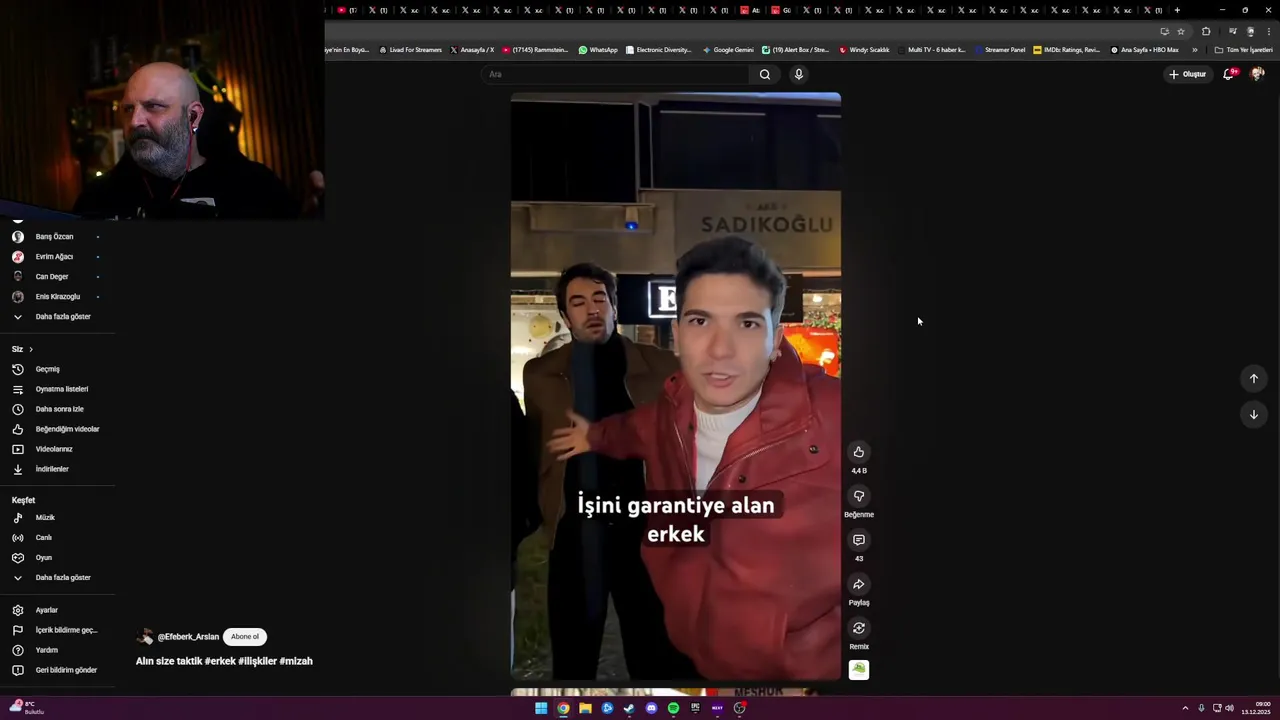Image resolution: width=1280 pixels, height=720 pixels.
Task: Go to previous Short with up arrow
Action: click(1253, 378)
